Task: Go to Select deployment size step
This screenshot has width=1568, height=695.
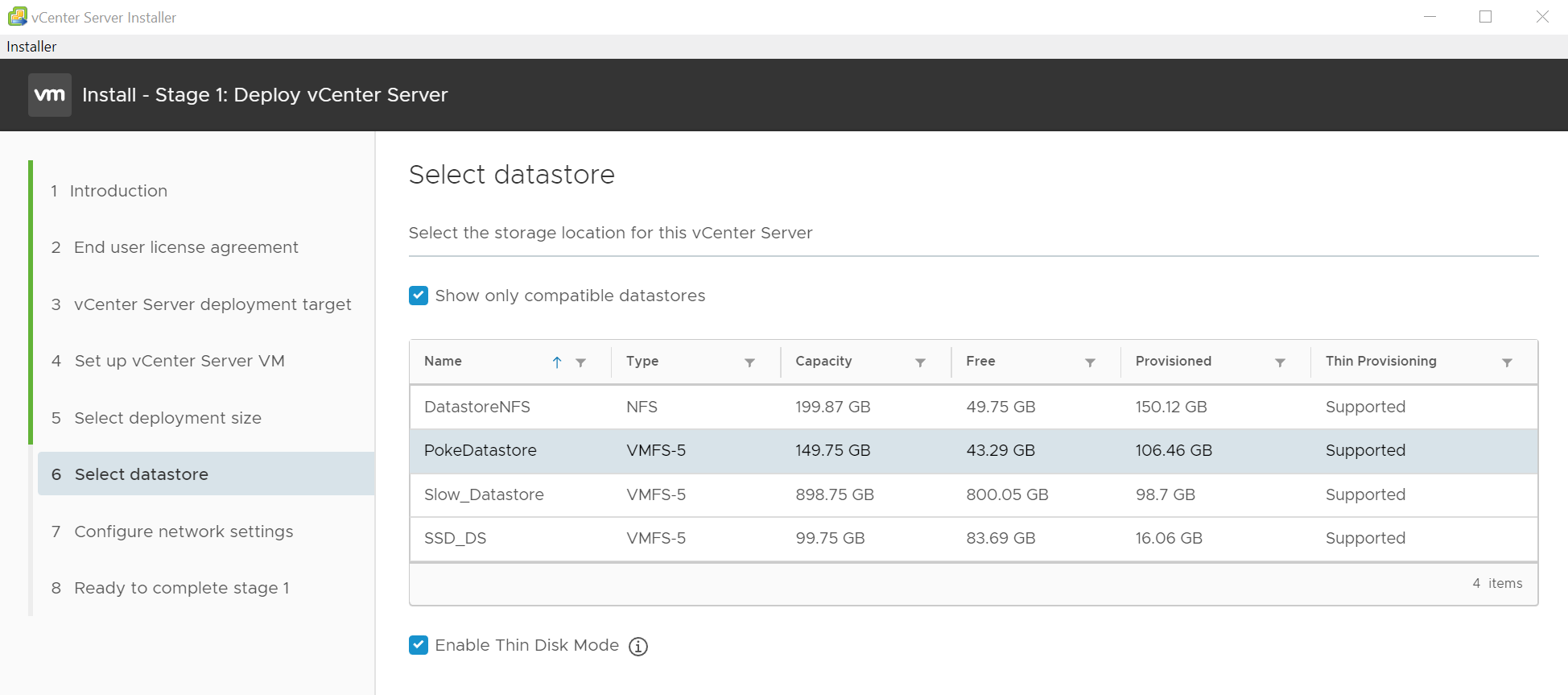Action: tap(156, 418)
